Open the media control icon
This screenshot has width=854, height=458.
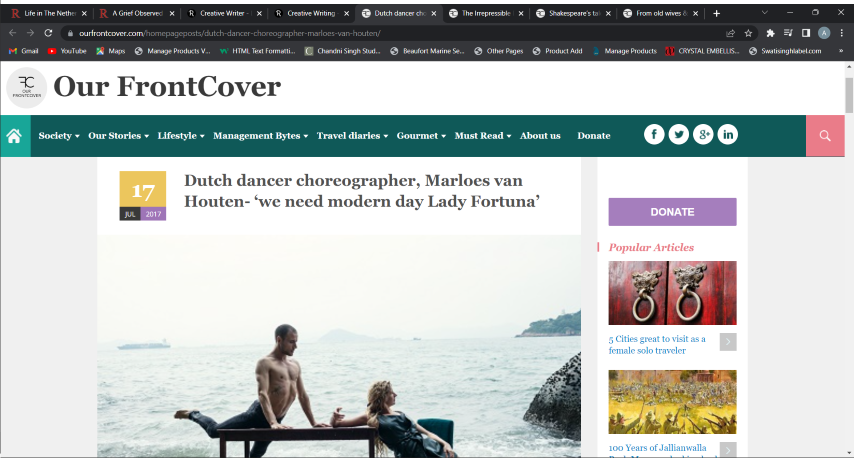[788, 33]
